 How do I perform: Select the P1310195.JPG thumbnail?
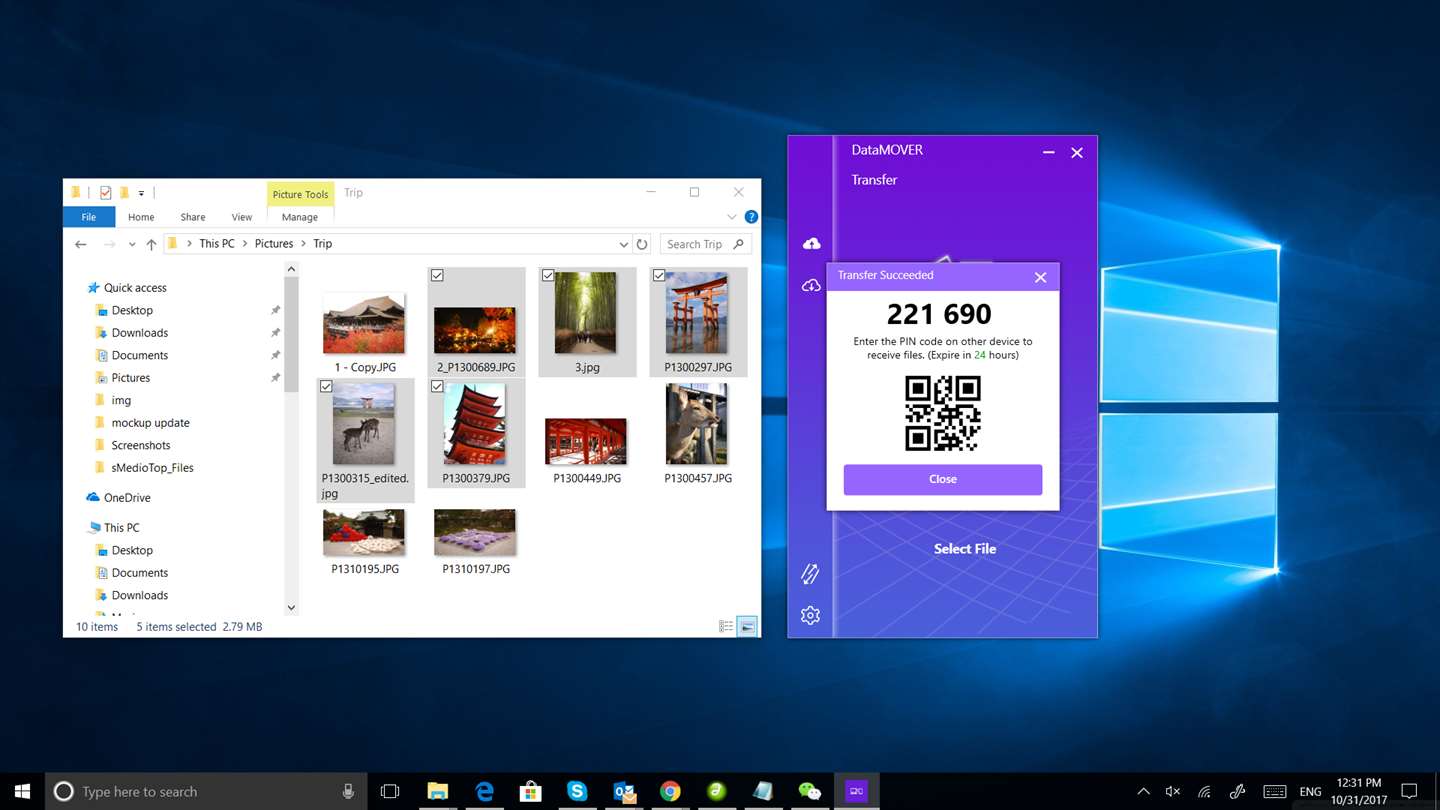(x=364, y=532)
